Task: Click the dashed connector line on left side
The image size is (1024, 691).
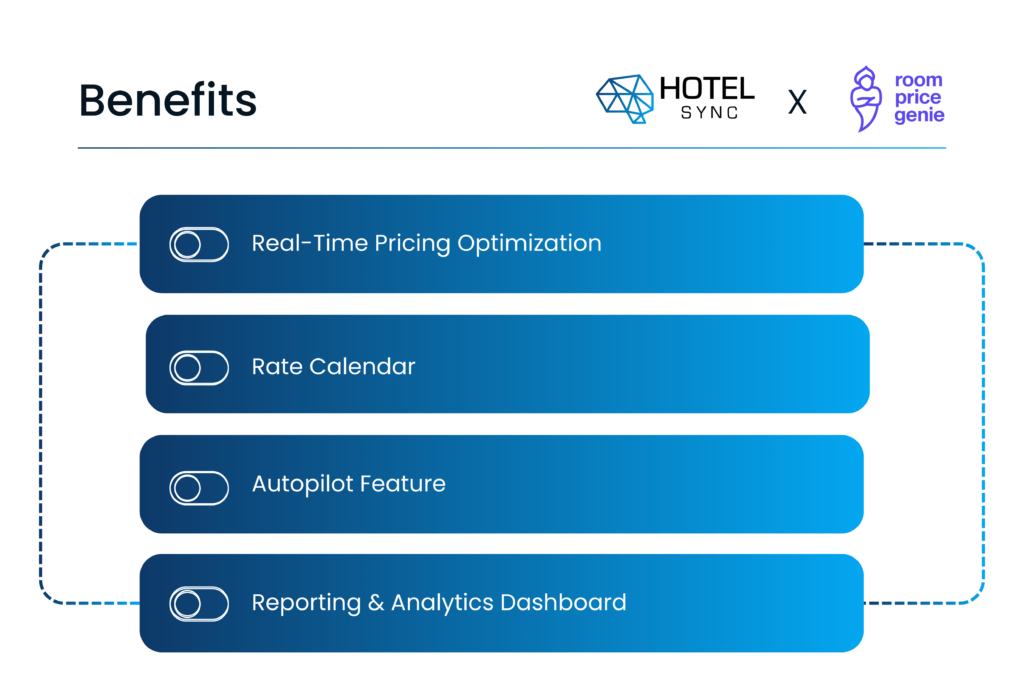Action: pyautogui.click(x=41, y=423)
